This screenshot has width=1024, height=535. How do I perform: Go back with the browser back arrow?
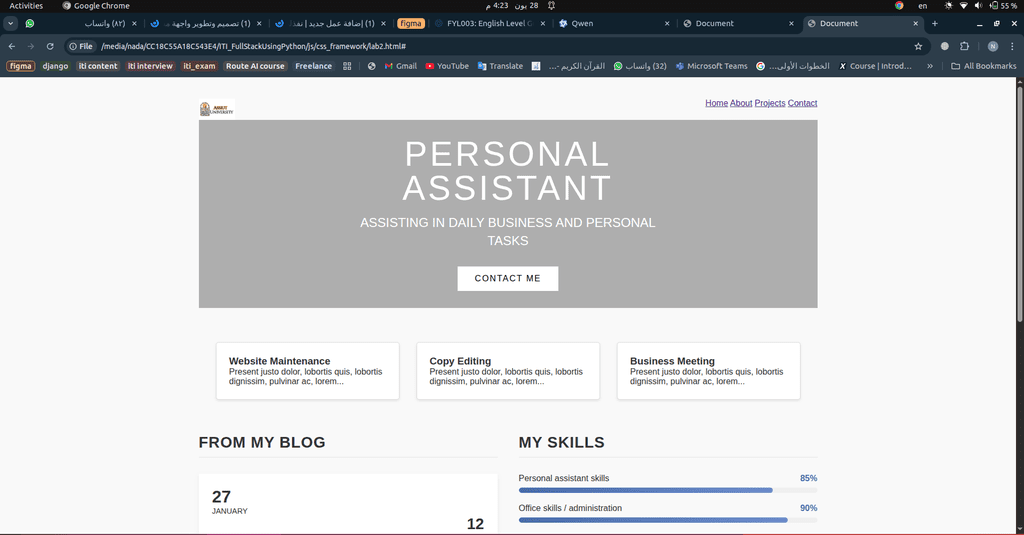[12, 46]
